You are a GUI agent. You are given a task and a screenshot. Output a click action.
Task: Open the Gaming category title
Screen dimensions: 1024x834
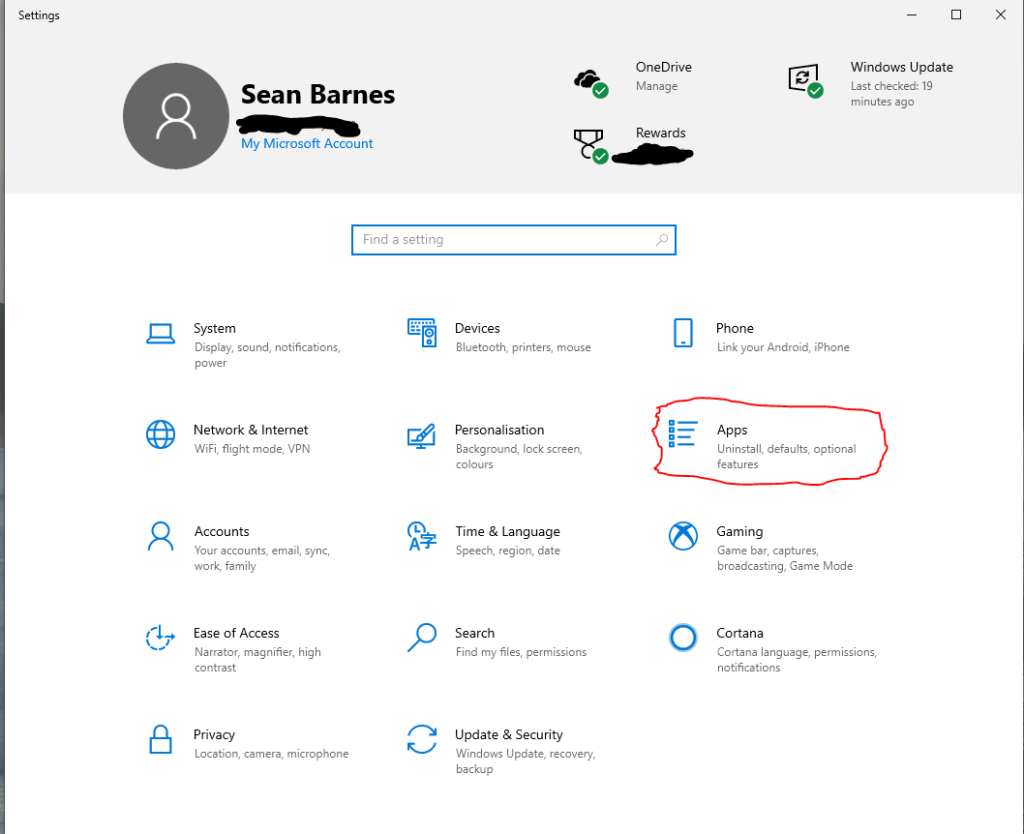(x=739, y=532)
